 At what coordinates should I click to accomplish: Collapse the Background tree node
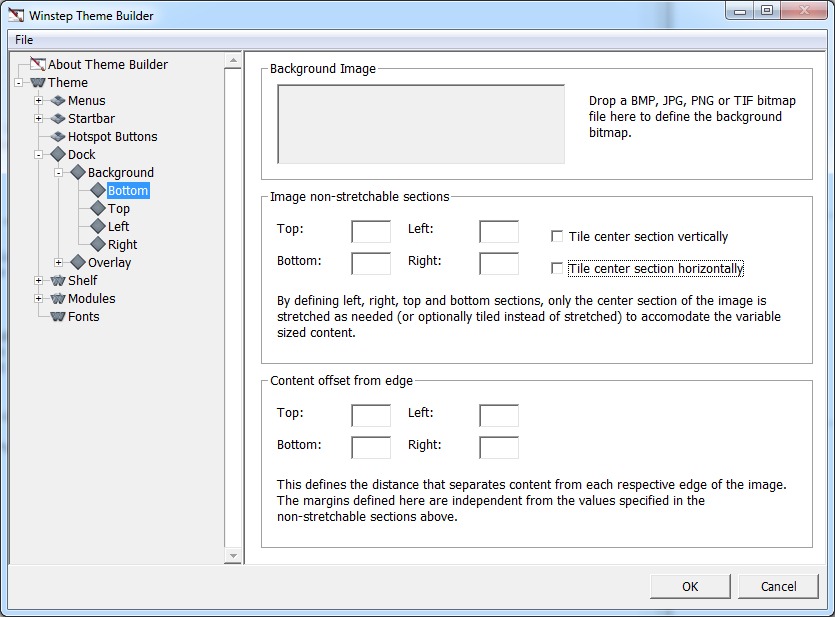(x=59, y=173)
